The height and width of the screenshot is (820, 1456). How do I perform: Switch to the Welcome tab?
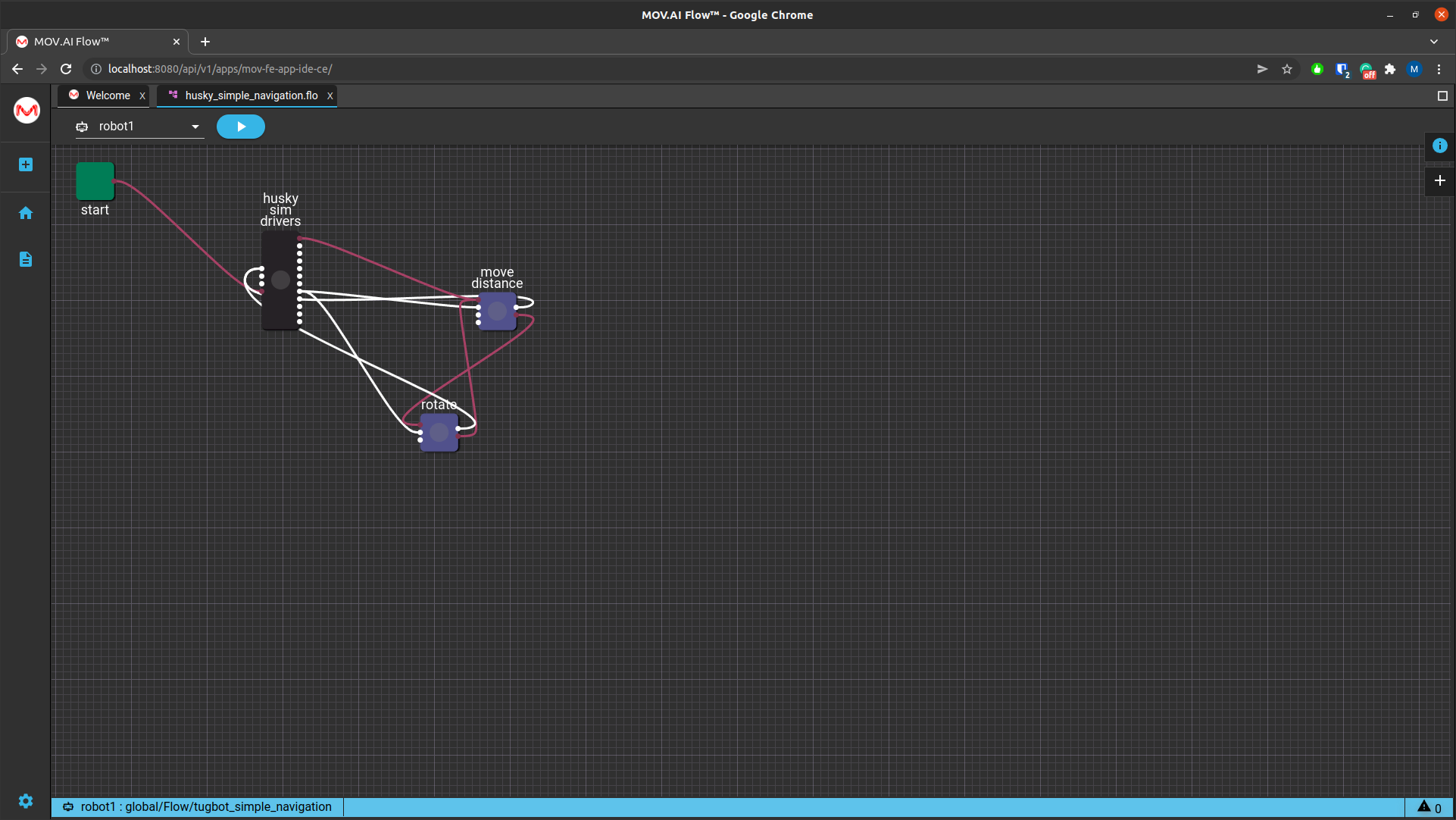(108, 95)
